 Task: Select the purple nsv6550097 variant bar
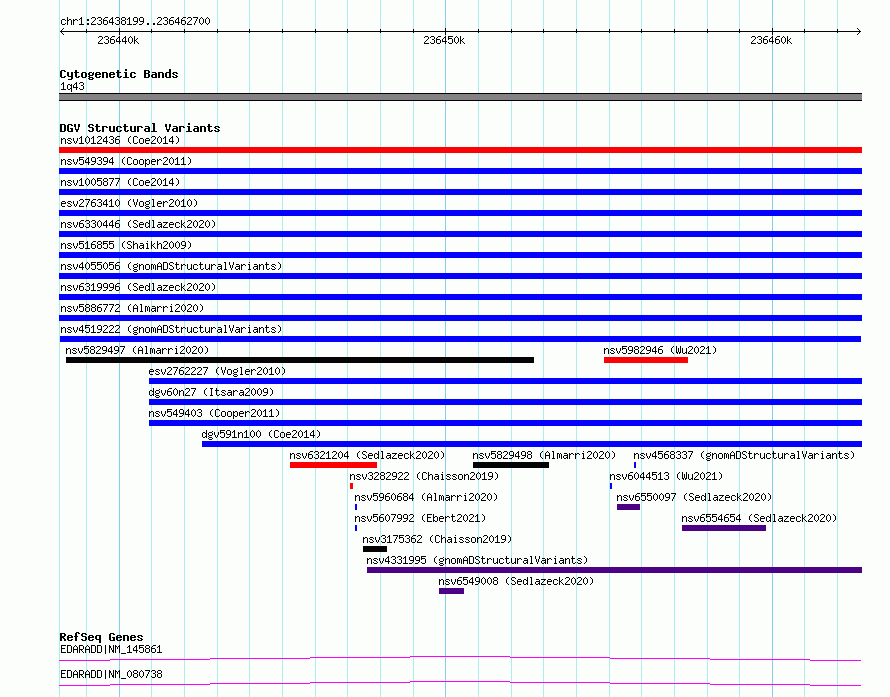point(628,507)
